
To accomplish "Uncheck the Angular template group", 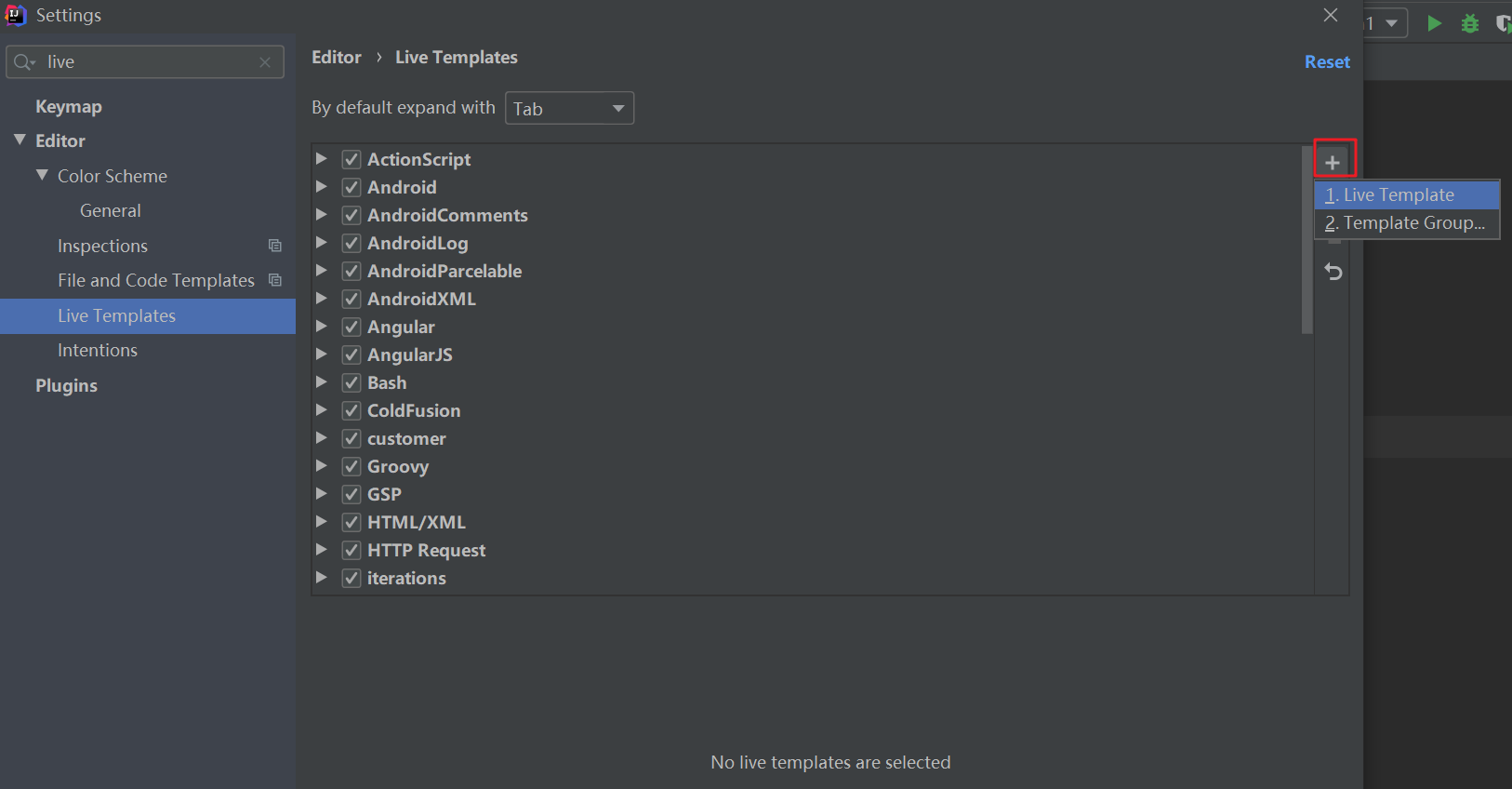I will tap(351, 327).
